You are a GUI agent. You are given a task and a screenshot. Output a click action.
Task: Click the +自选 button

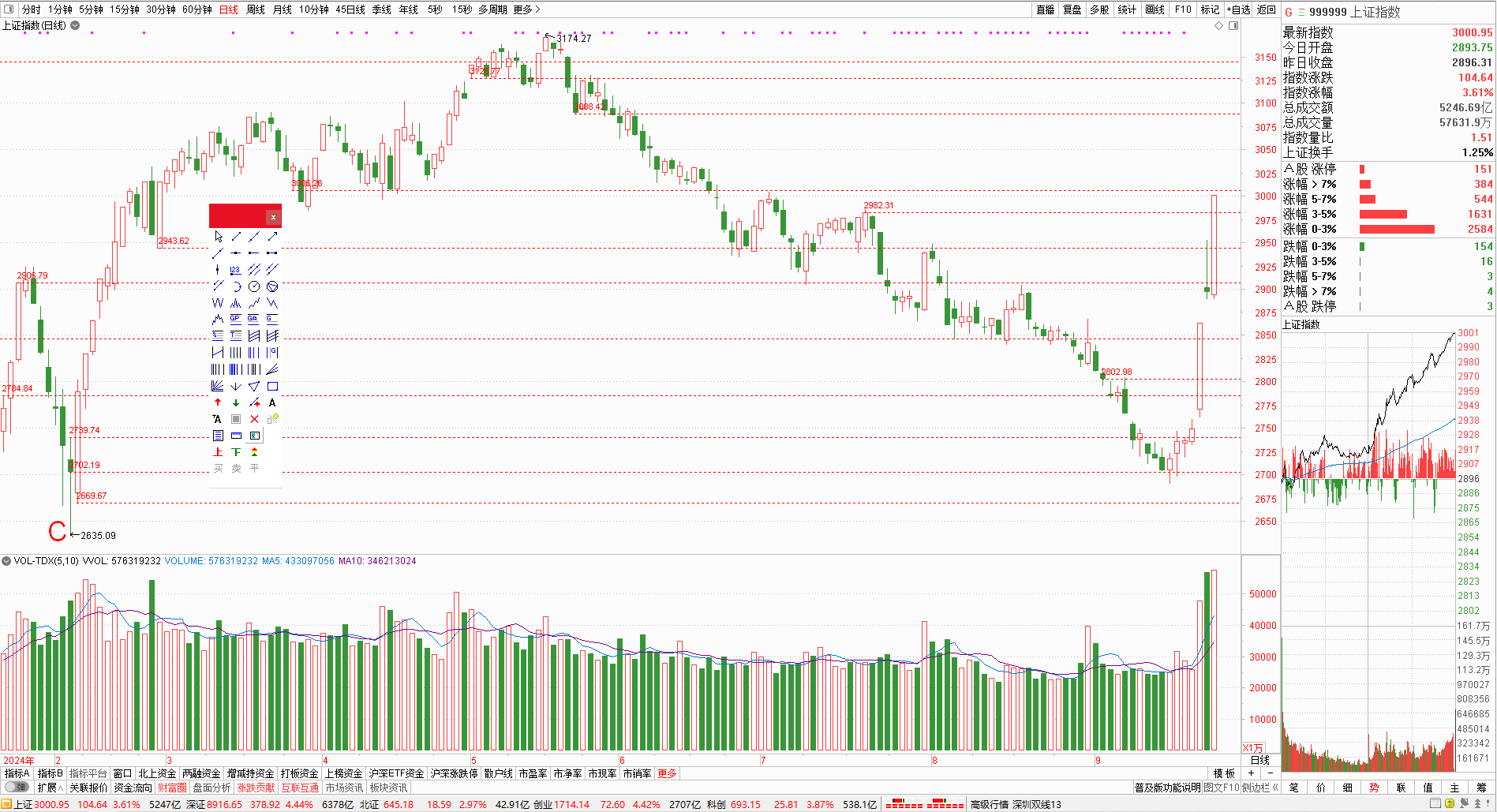(1239, 9)
